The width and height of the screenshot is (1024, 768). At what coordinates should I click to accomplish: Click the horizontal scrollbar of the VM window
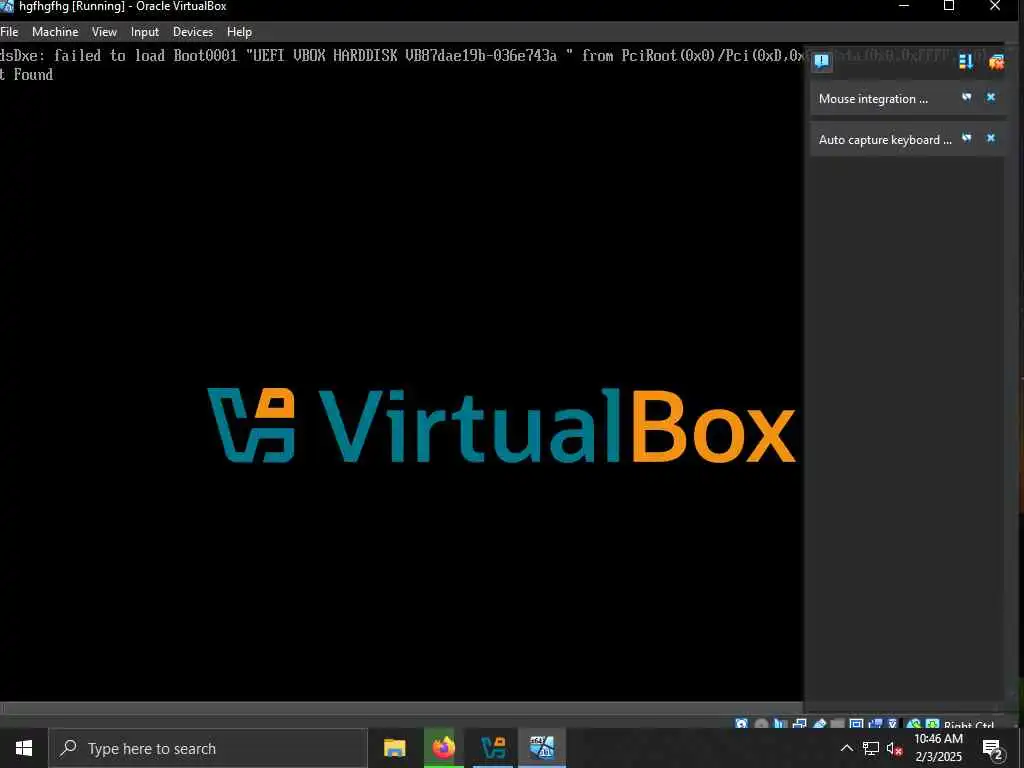click(x=402, y=708)
